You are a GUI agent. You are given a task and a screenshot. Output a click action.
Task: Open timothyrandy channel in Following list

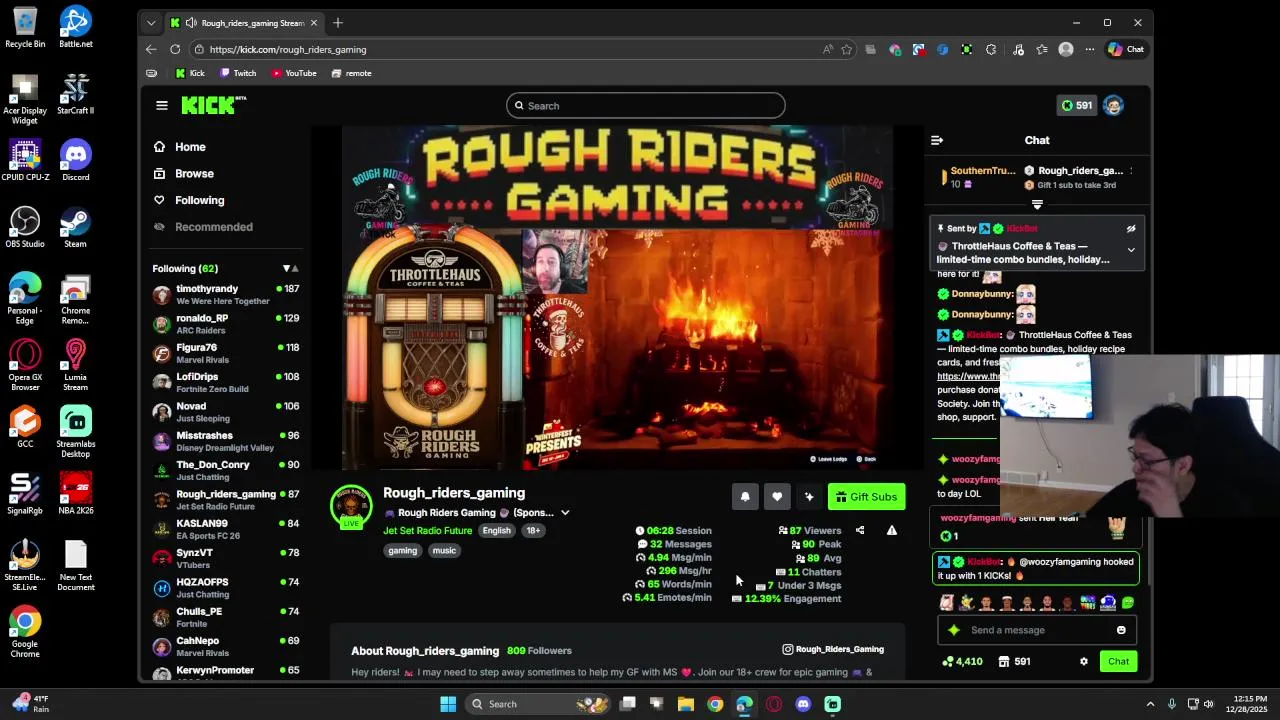pyautogui.click(x=226, y=294)
